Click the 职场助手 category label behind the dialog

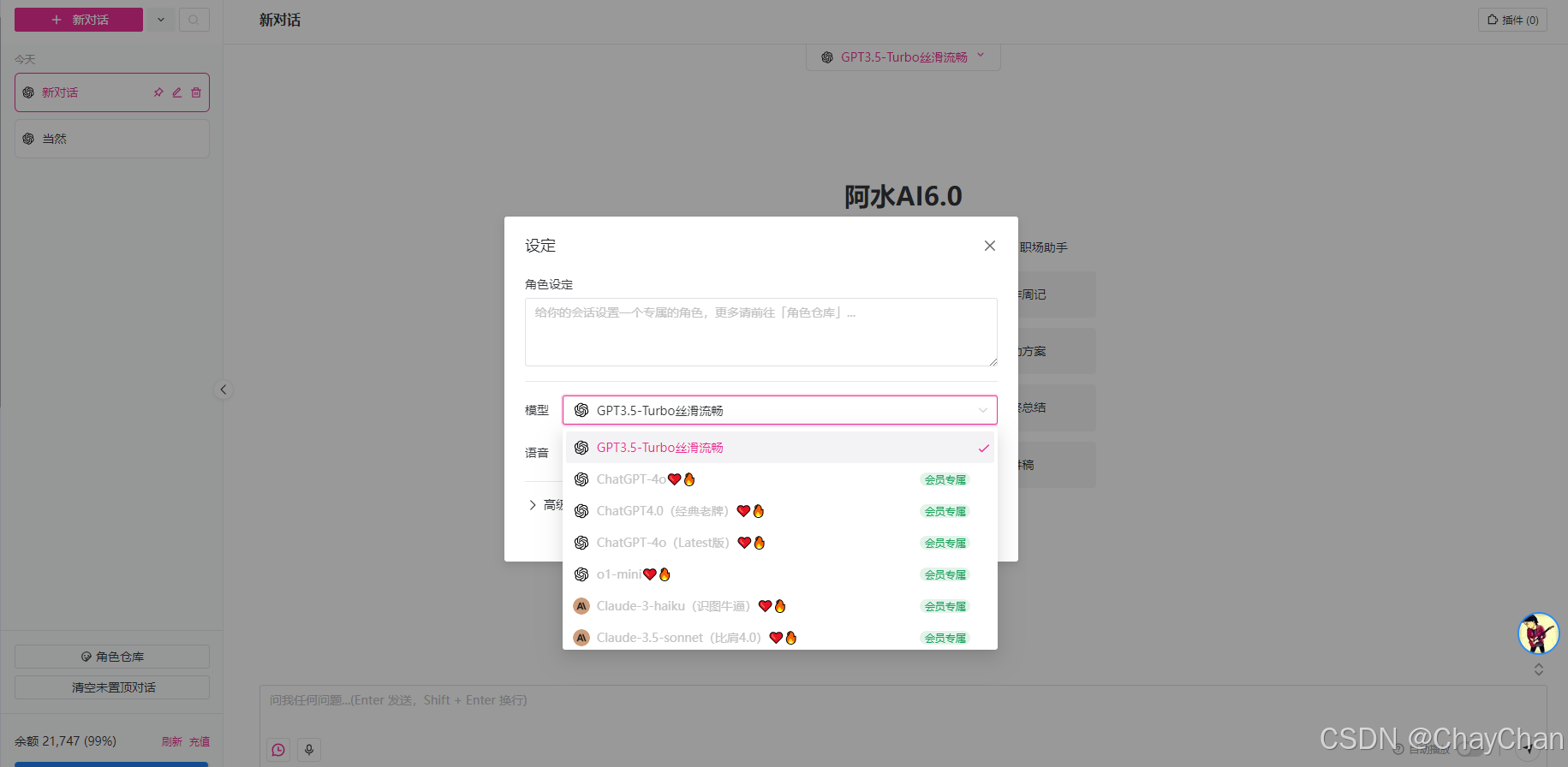(1043, 247)
